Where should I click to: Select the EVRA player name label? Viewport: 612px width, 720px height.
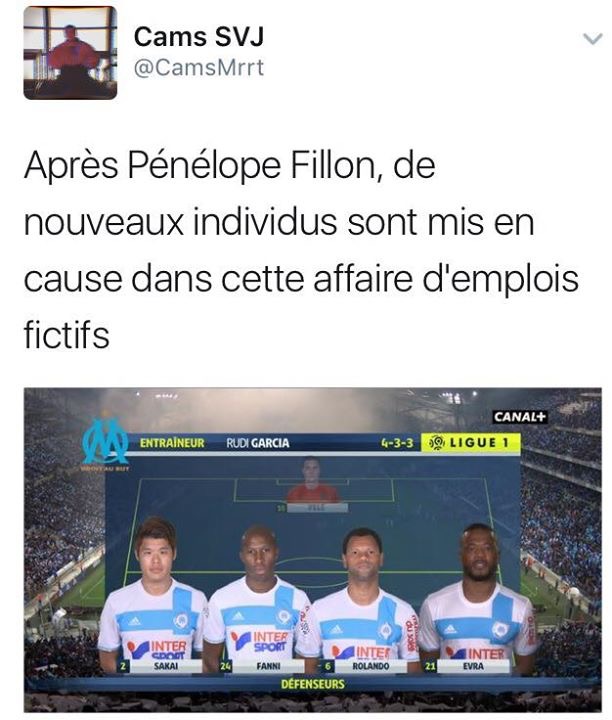click(473, 665)
